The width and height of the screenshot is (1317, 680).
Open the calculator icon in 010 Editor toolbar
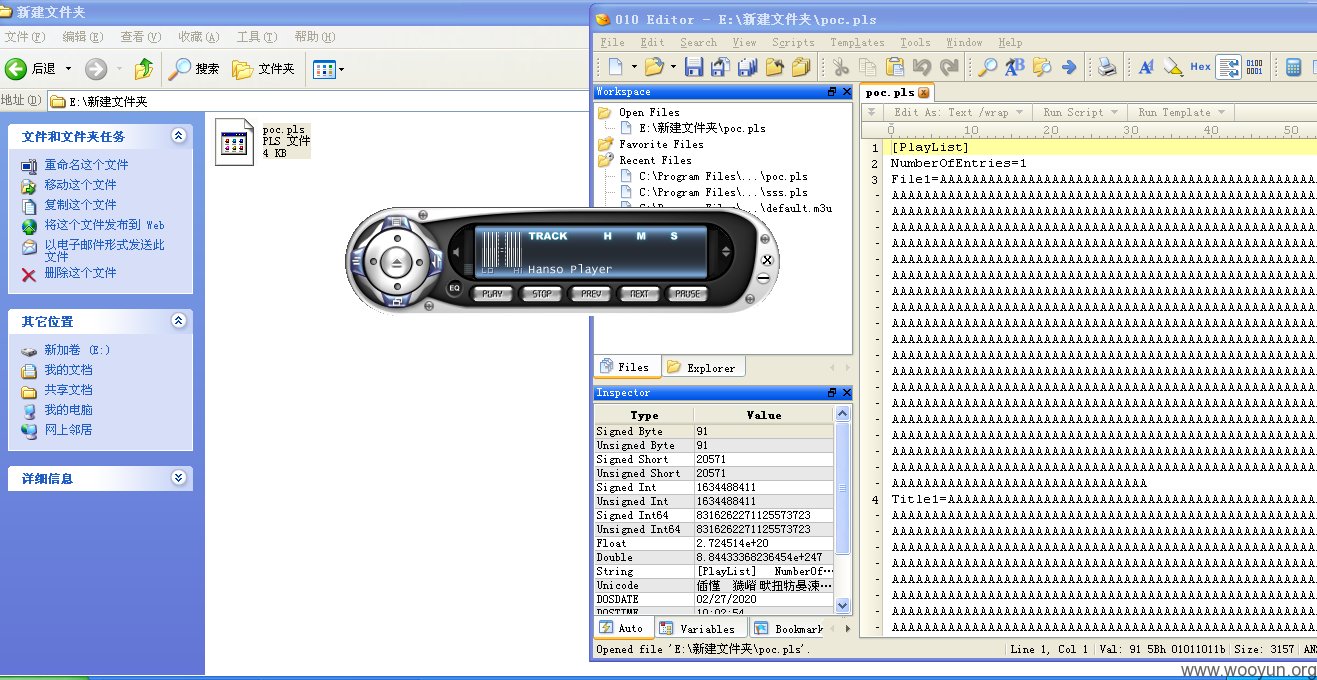tap(1293, 67)
